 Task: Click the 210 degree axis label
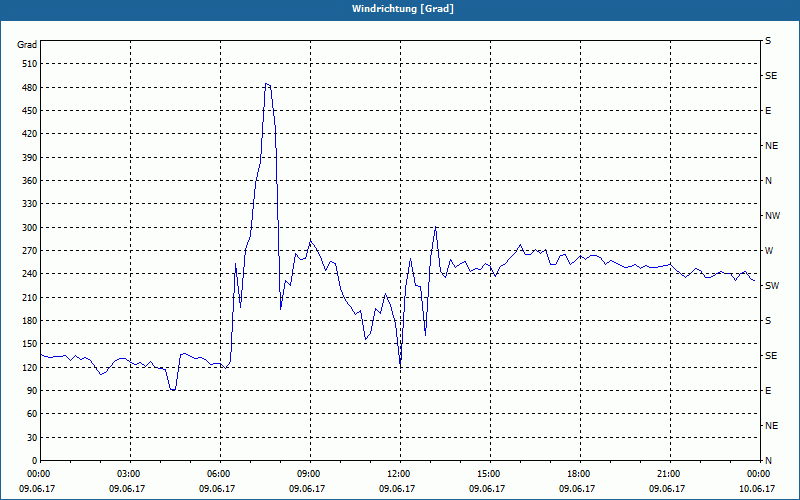click(31, 297)
